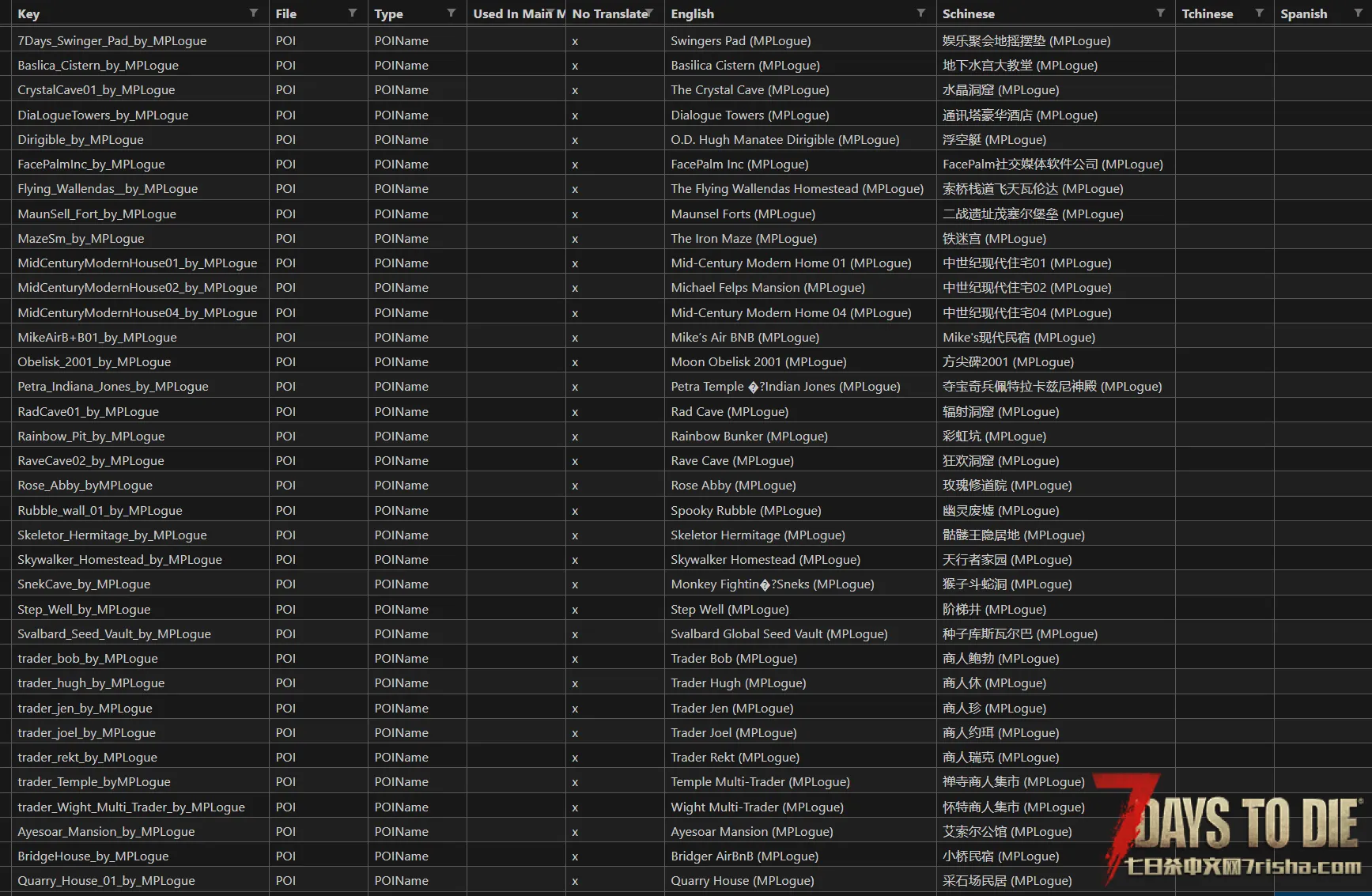This screenshot has height=896, width=1372.
Task: Select the Schinese cell 水晶洞窟 (MPLogue)
Action: (1056, 89)
